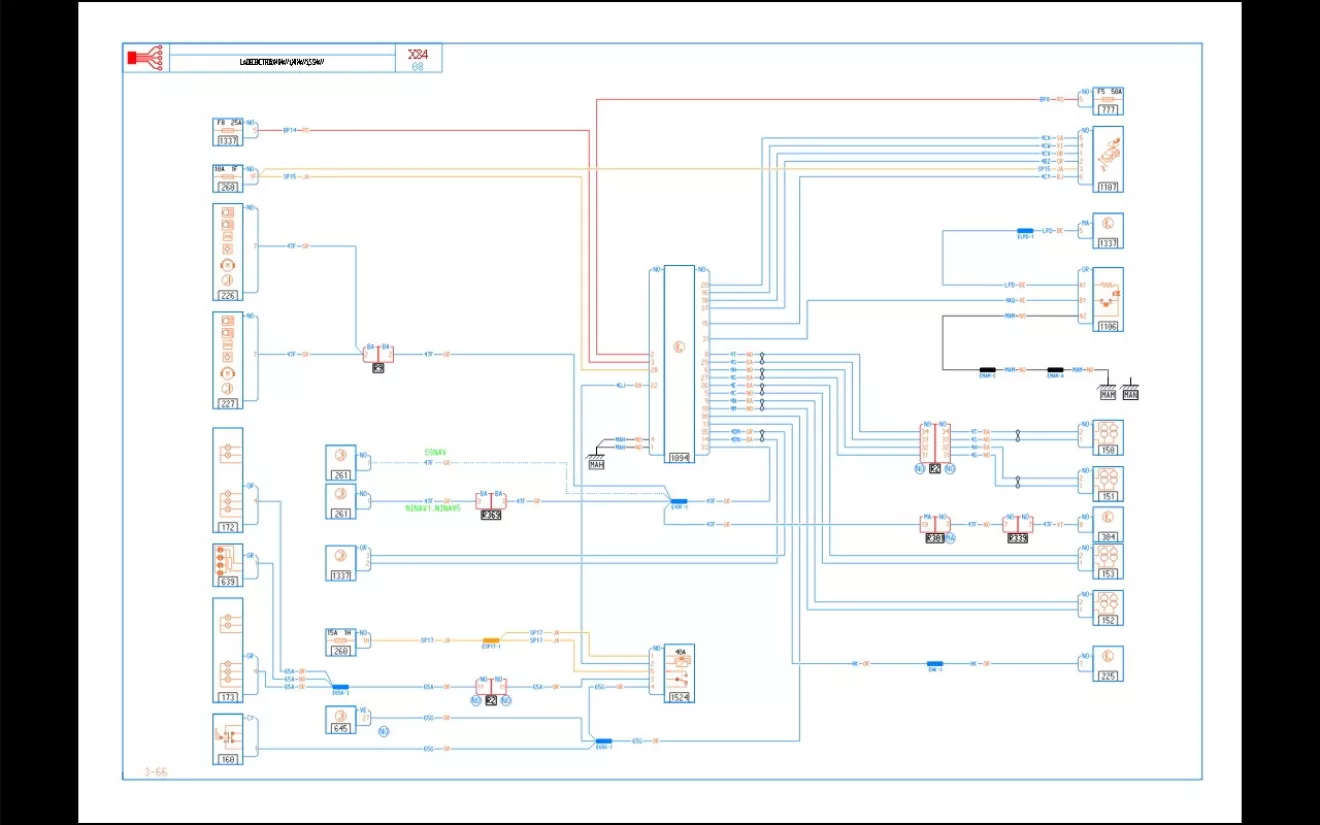This screenshot has height=825, width=1320.
Task: Click lamp component 150
Action: [1108, 437]
